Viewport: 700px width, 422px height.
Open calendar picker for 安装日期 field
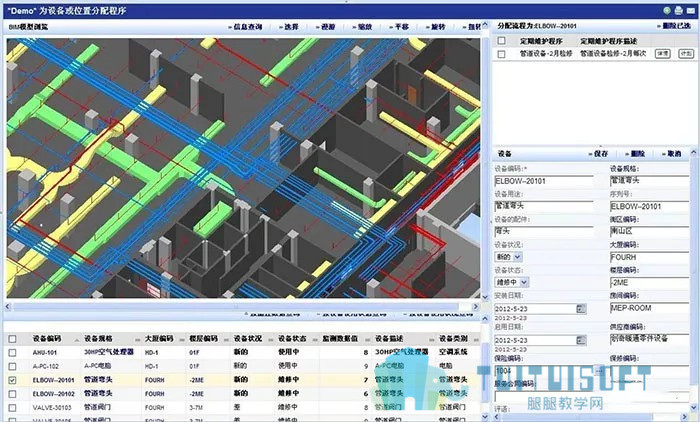point(581,309)
